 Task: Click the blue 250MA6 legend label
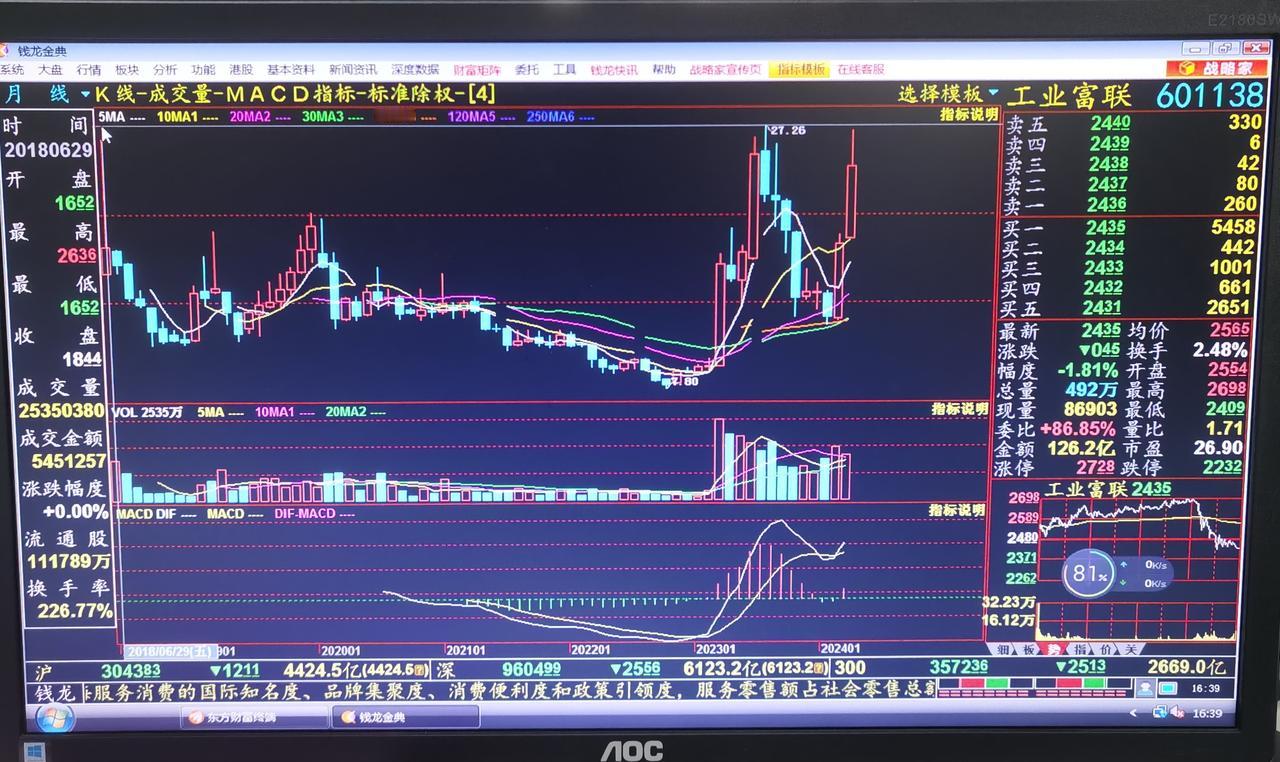click(x=550, y=116)
